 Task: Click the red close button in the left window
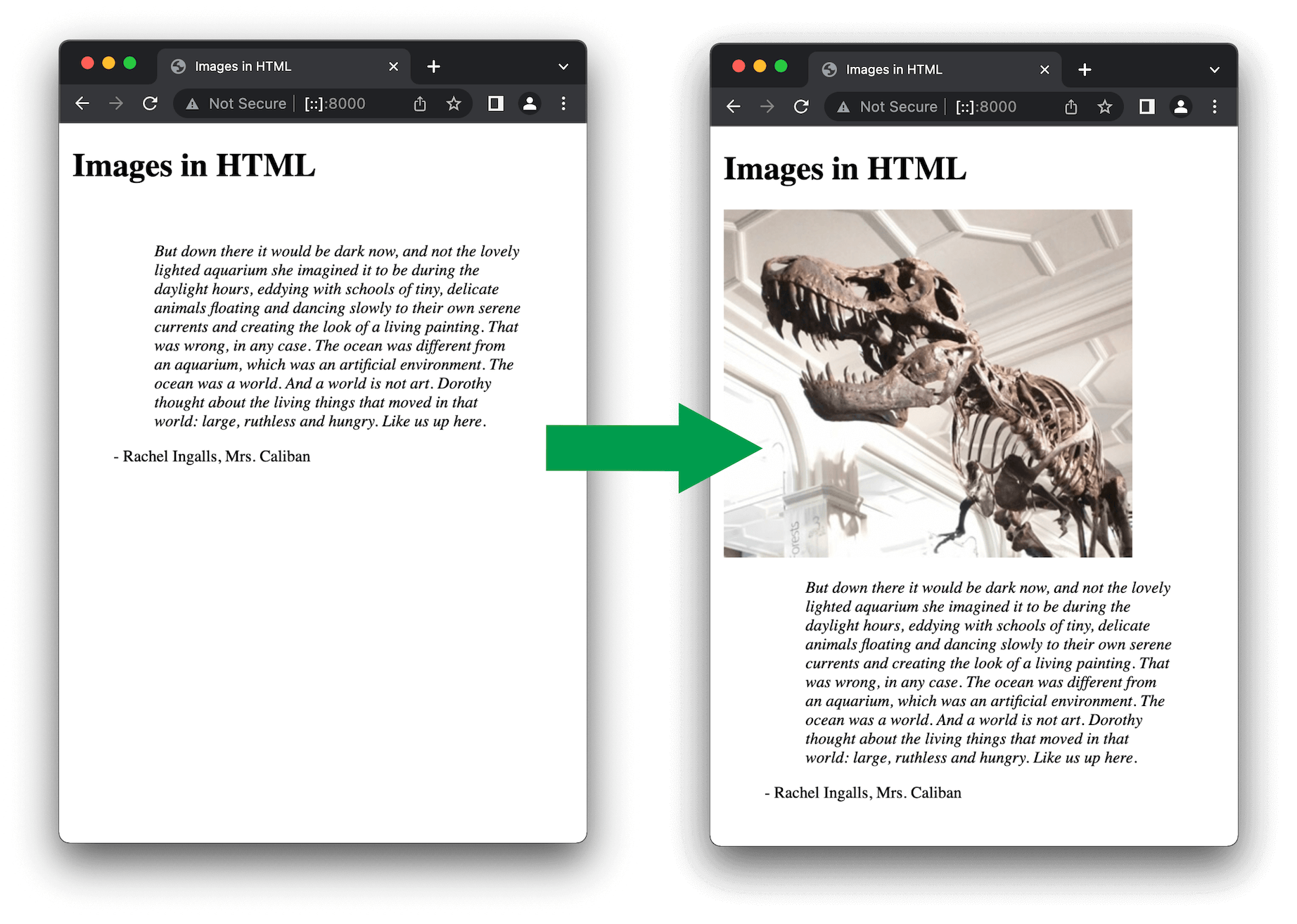tap(88, 63)
